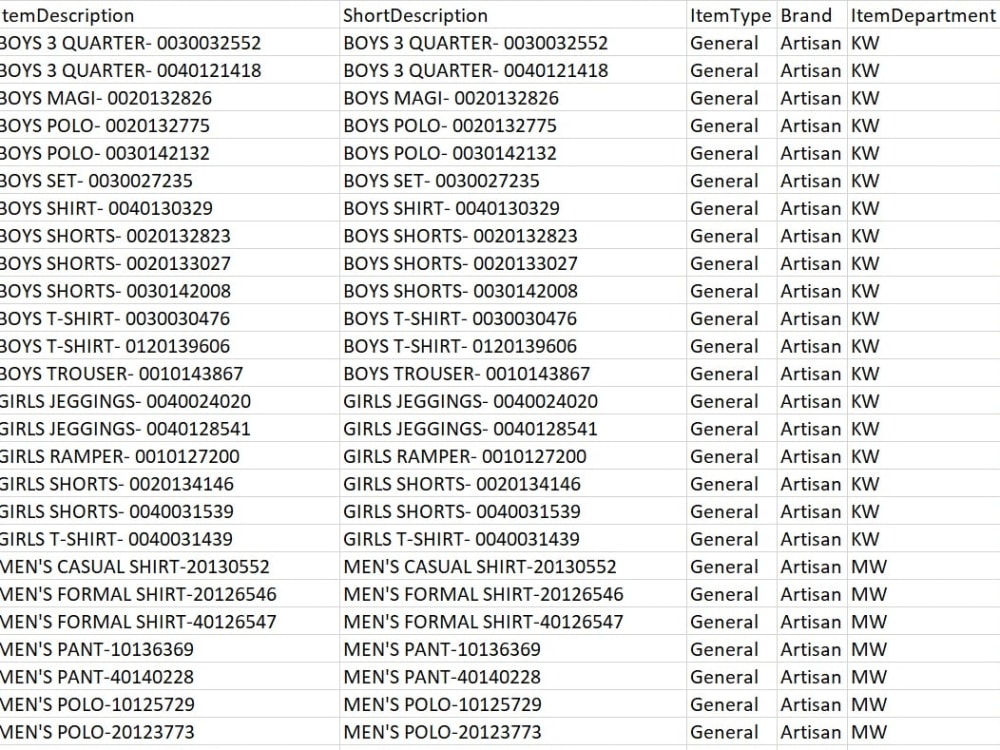Click ShortDescription cell MEN'S FORMAL SHIRT-40126547
The width and height of the screenshot is (1000, 750).
point(513,621)
